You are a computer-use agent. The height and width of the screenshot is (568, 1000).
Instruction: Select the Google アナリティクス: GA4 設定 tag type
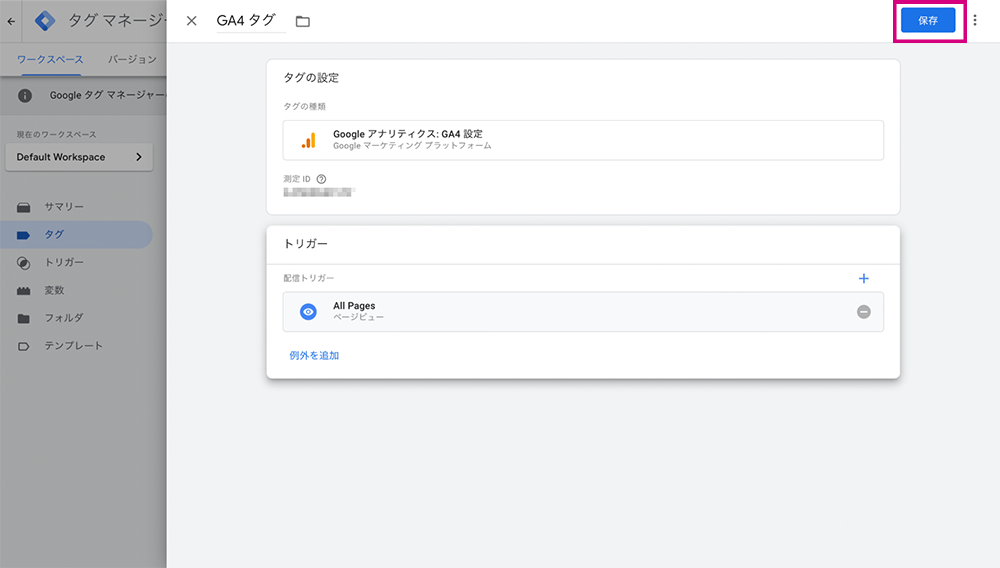pos(583,140)
